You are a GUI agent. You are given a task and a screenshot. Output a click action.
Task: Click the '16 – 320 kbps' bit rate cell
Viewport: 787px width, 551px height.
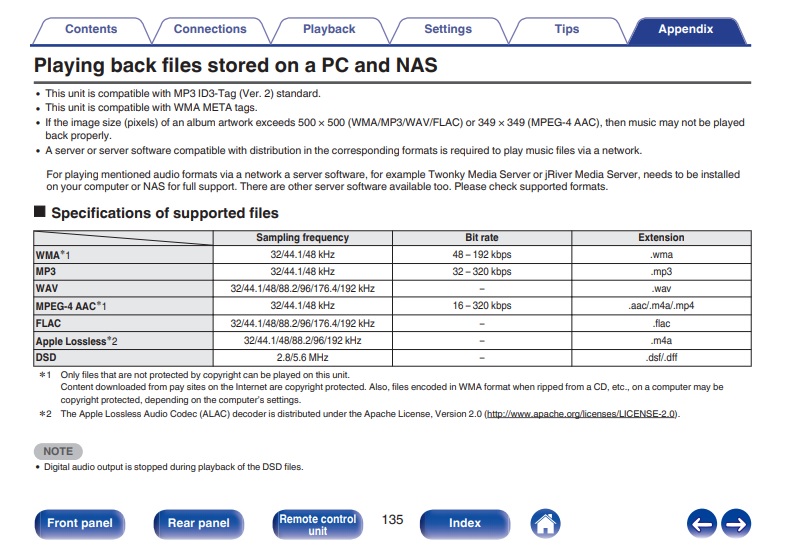[482, 306]
